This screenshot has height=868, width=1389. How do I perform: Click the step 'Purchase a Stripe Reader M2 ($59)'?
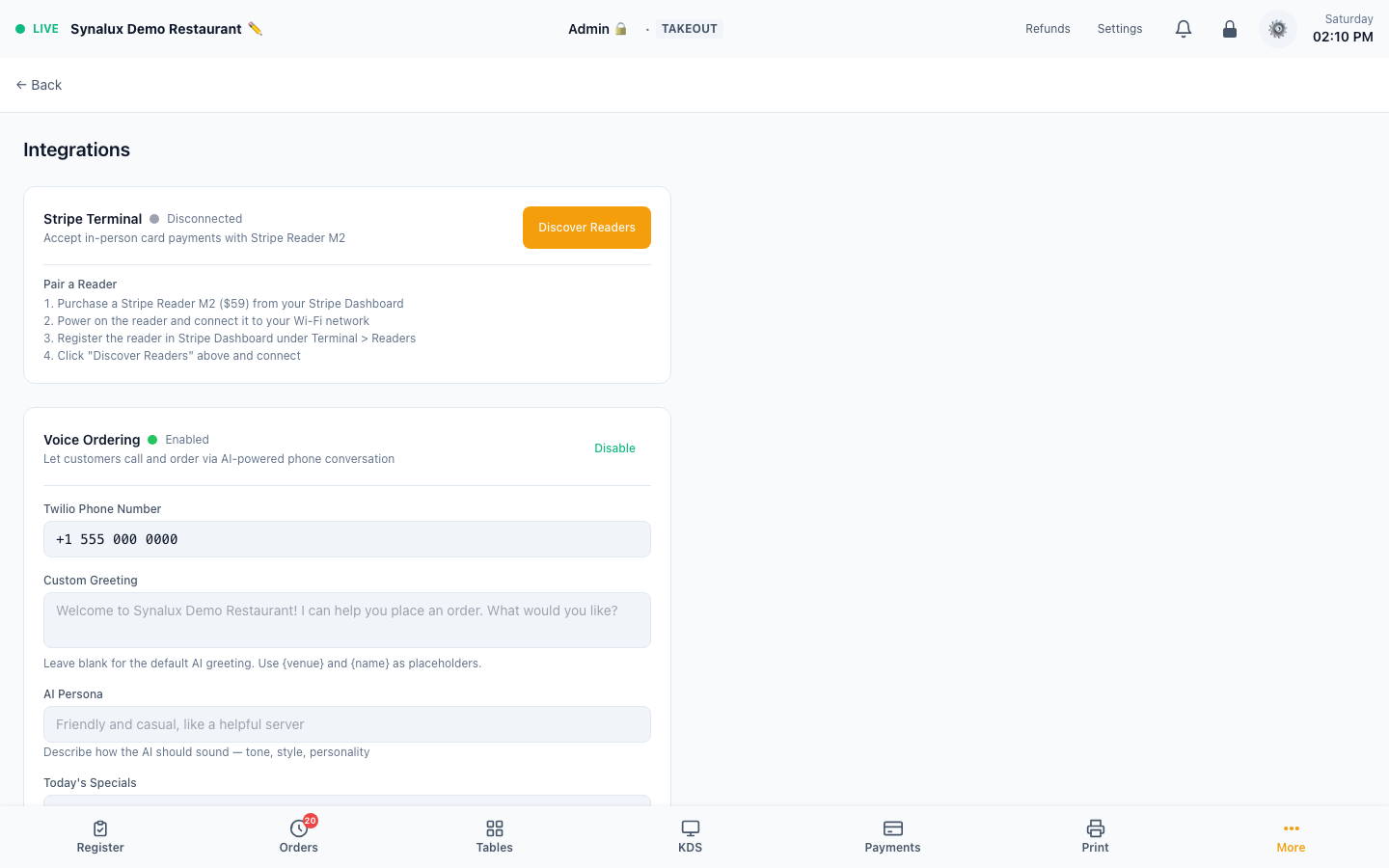(x=224, y=304)
